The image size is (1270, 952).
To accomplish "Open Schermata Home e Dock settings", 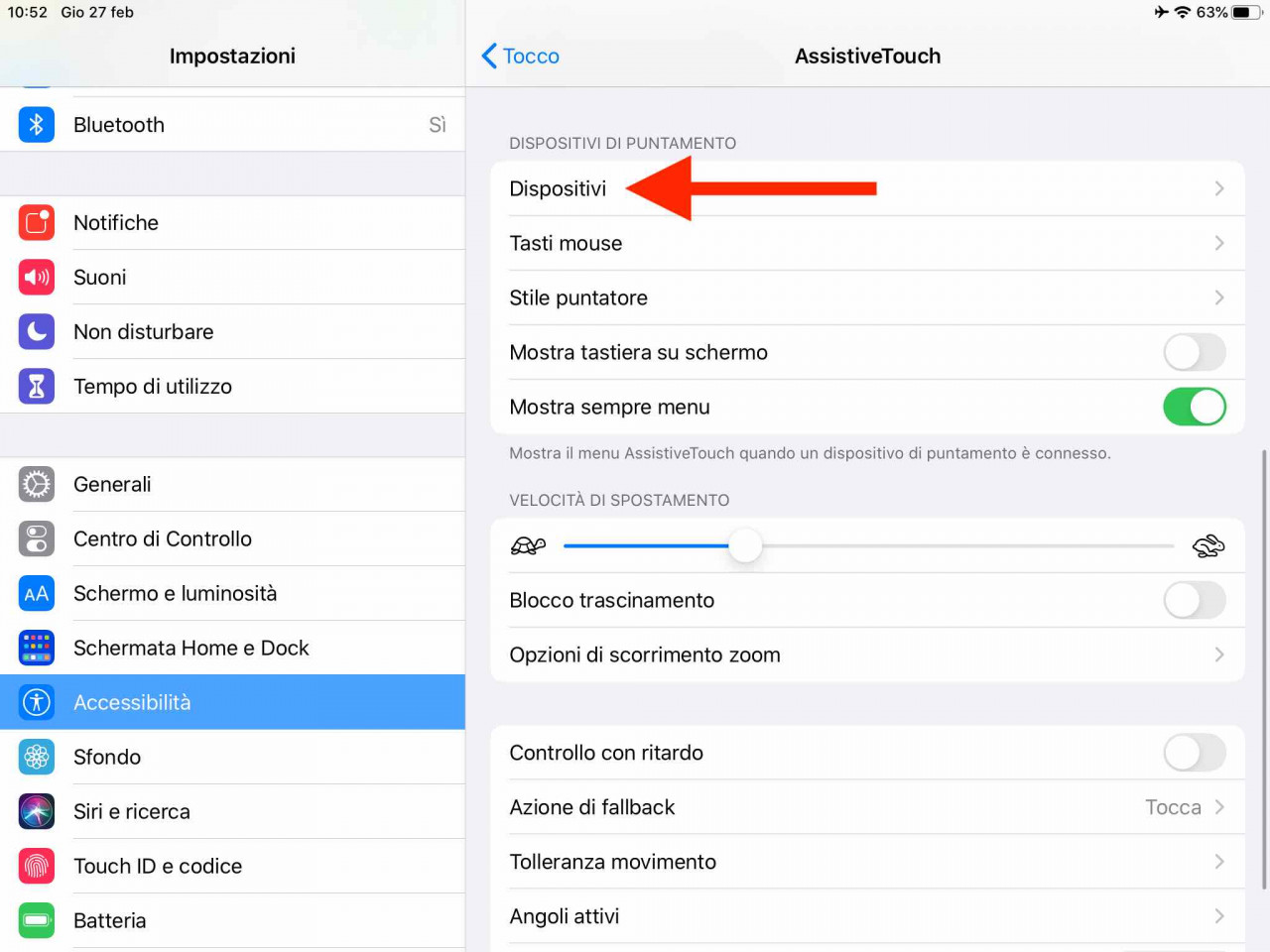I will click(232, 648).
